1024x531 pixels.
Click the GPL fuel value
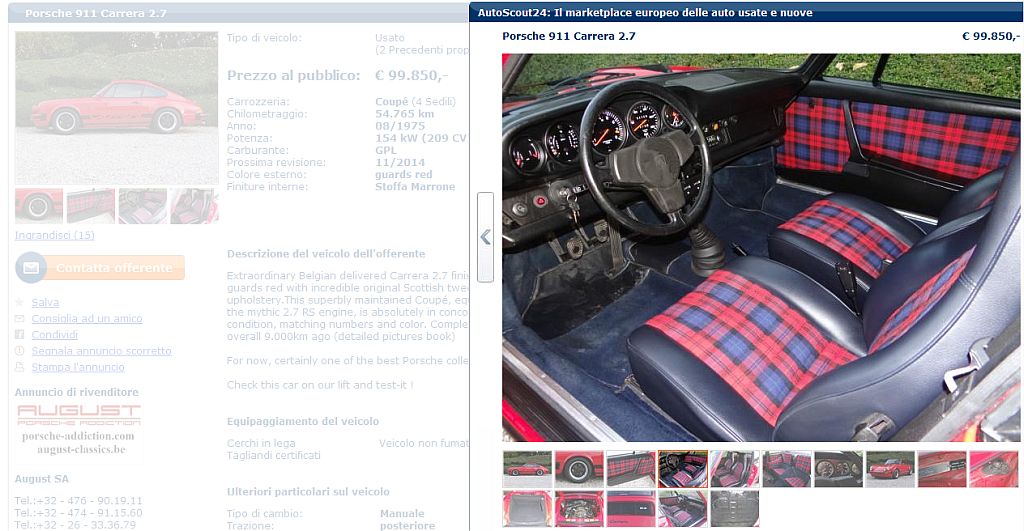pyautogui.click(x=386, y=150)
